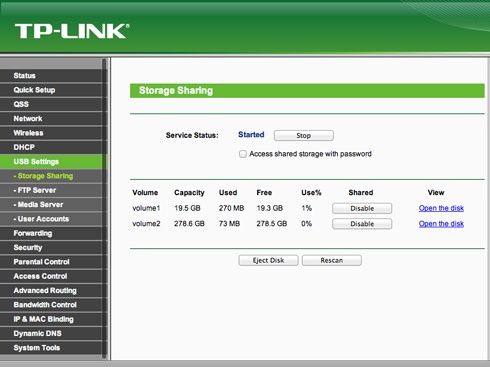Open the disk for volume2

coord(441,224)
